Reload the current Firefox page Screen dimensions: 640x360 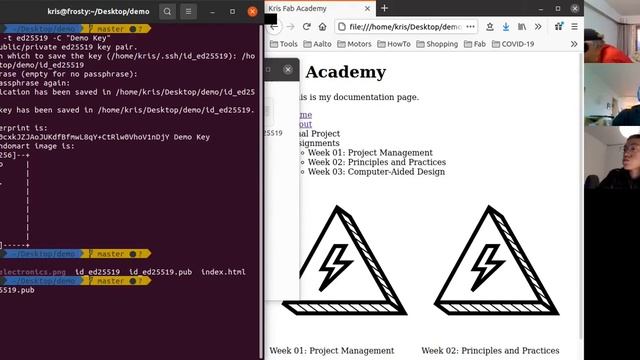click(x=307, y=27)
